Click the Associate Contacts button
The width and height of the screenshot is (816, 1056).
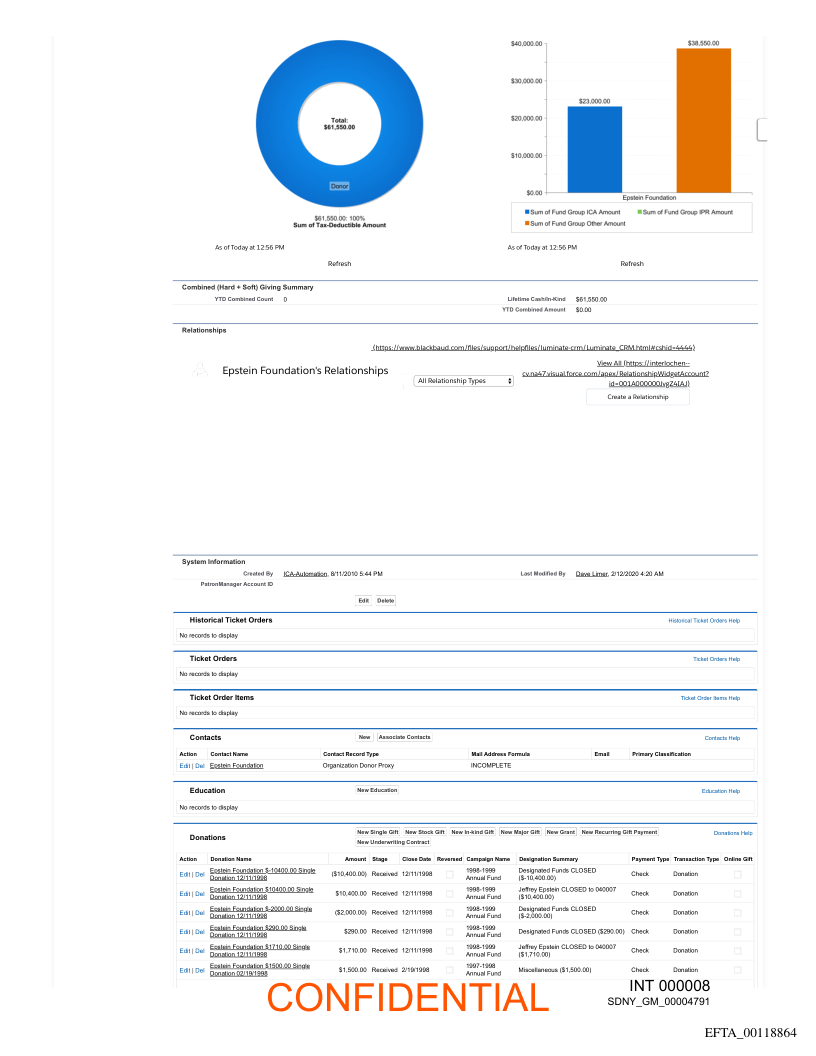(x=404, y=737)
